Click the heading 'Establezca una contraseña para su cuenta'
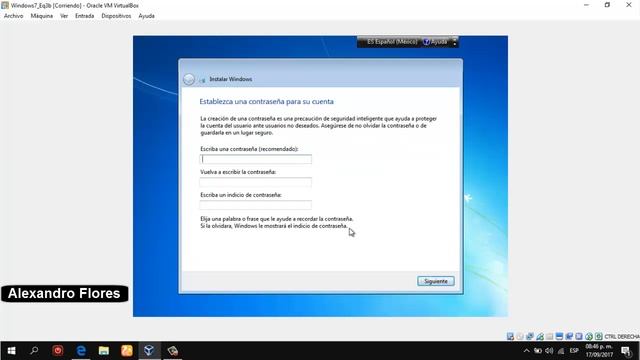 [267, 102]
